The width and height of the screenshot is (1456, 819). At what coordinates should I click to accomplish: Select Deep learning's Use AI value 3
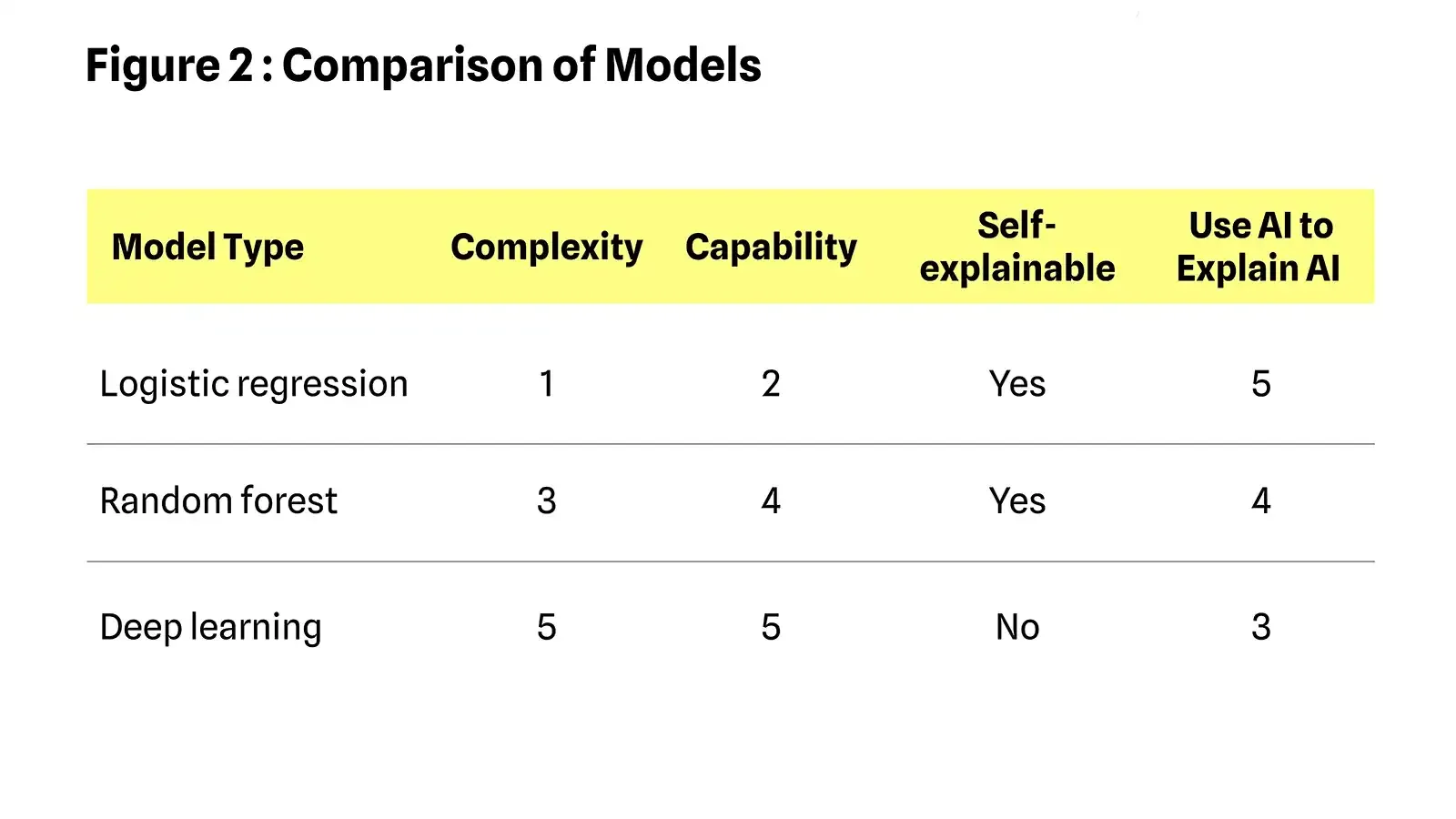(x=1260, y=627)
